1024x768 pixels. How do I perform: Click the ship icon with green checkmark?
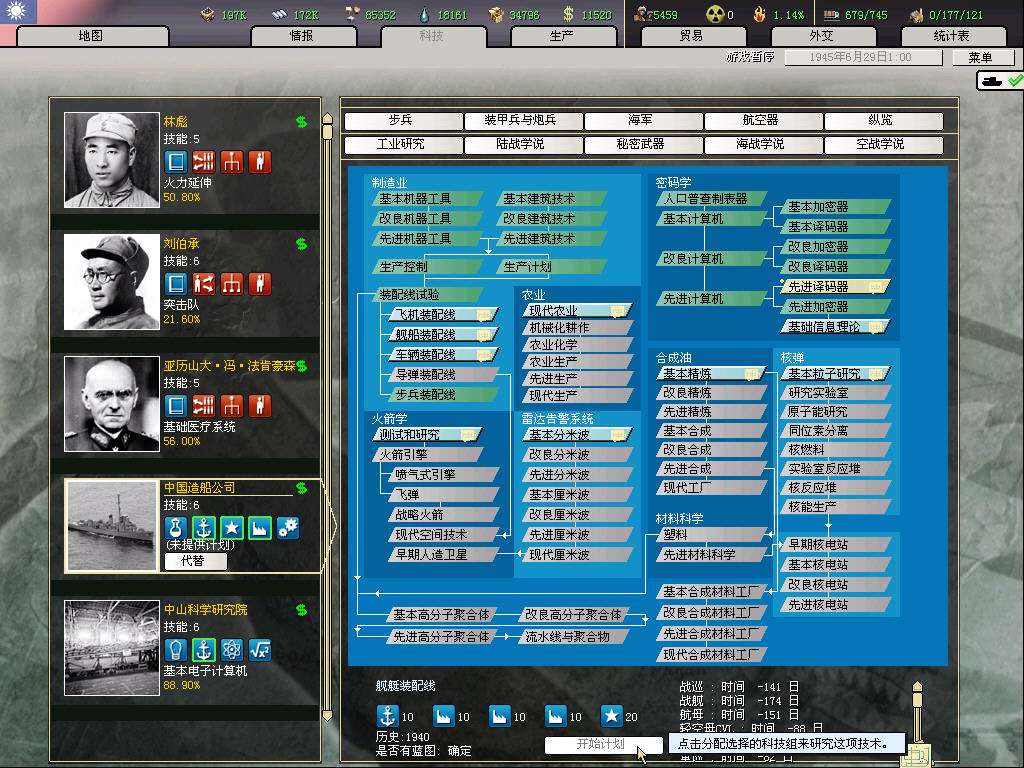click(x=1000, y=80)
